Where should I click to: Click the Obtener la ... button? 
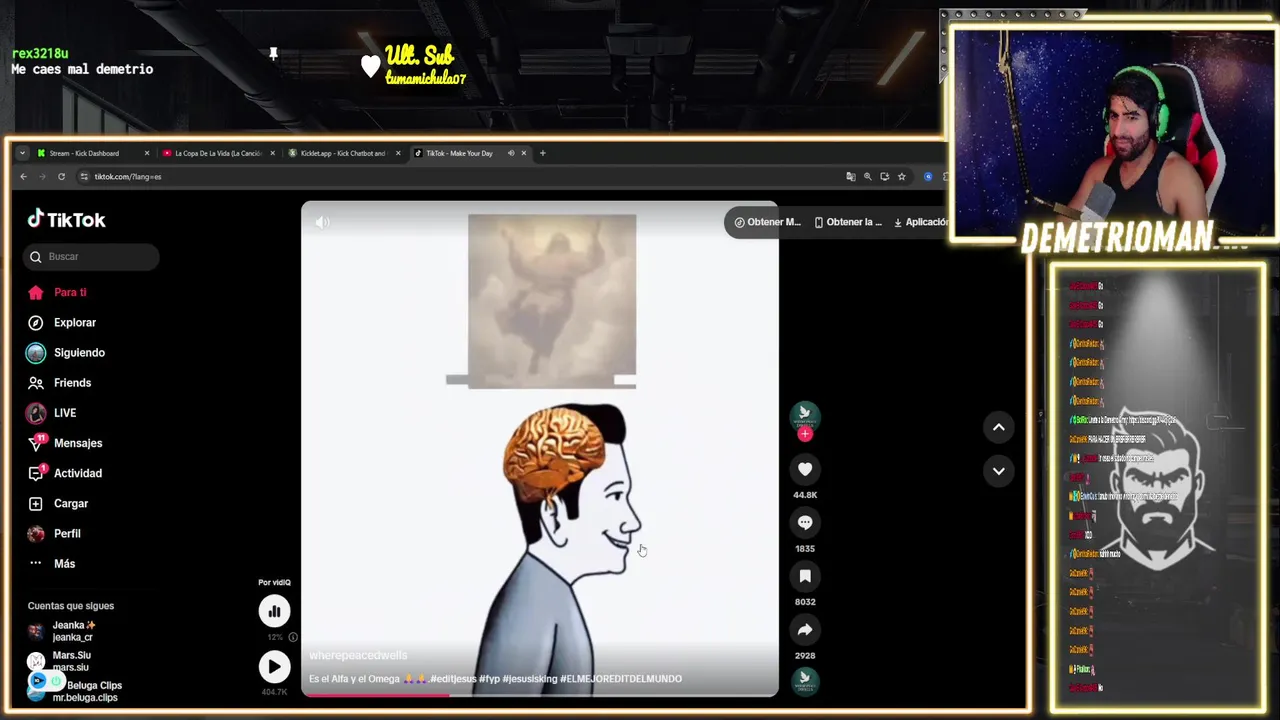point(848,222)
